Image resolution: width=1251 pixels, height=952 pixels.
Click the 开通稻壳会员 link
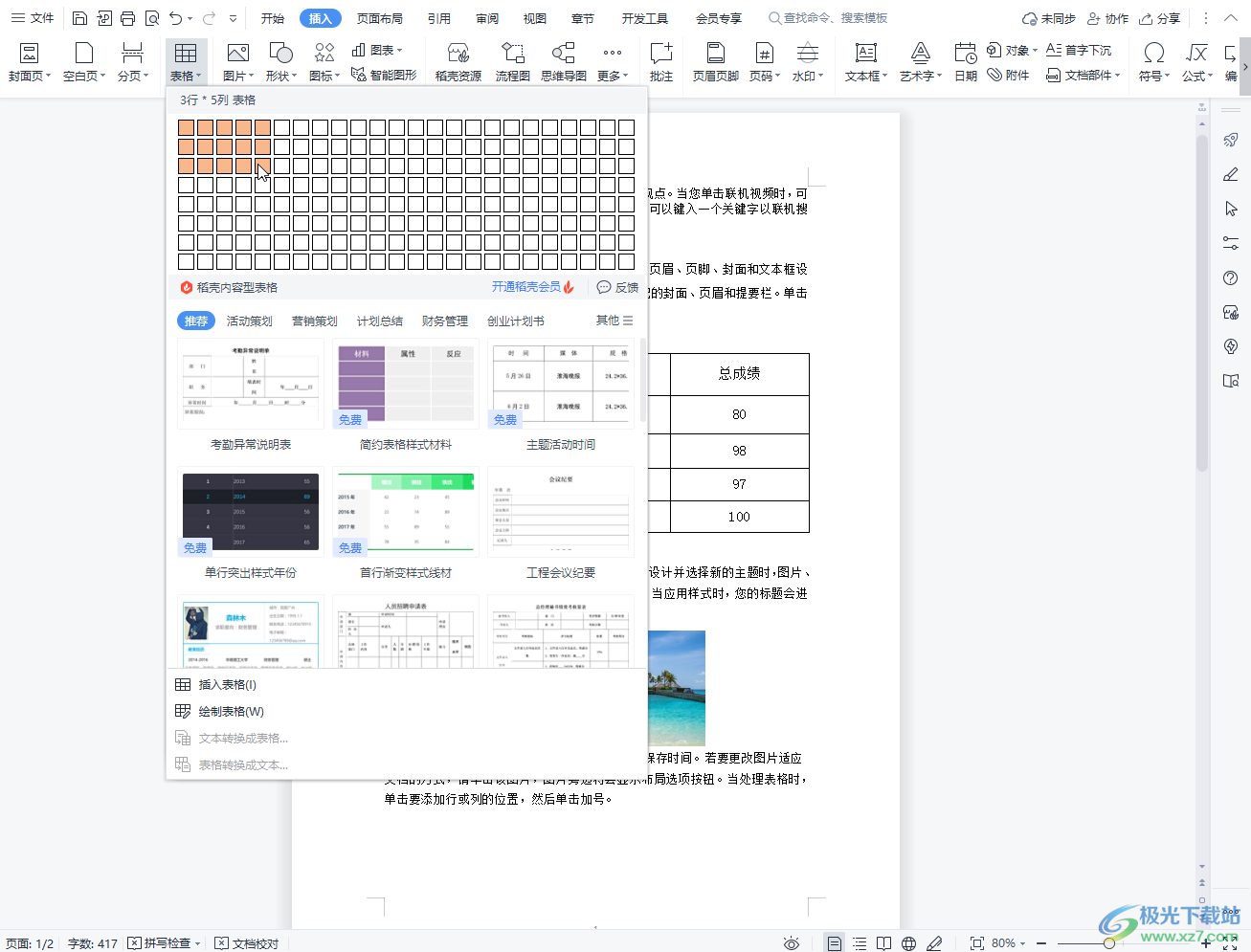point(532,287)
